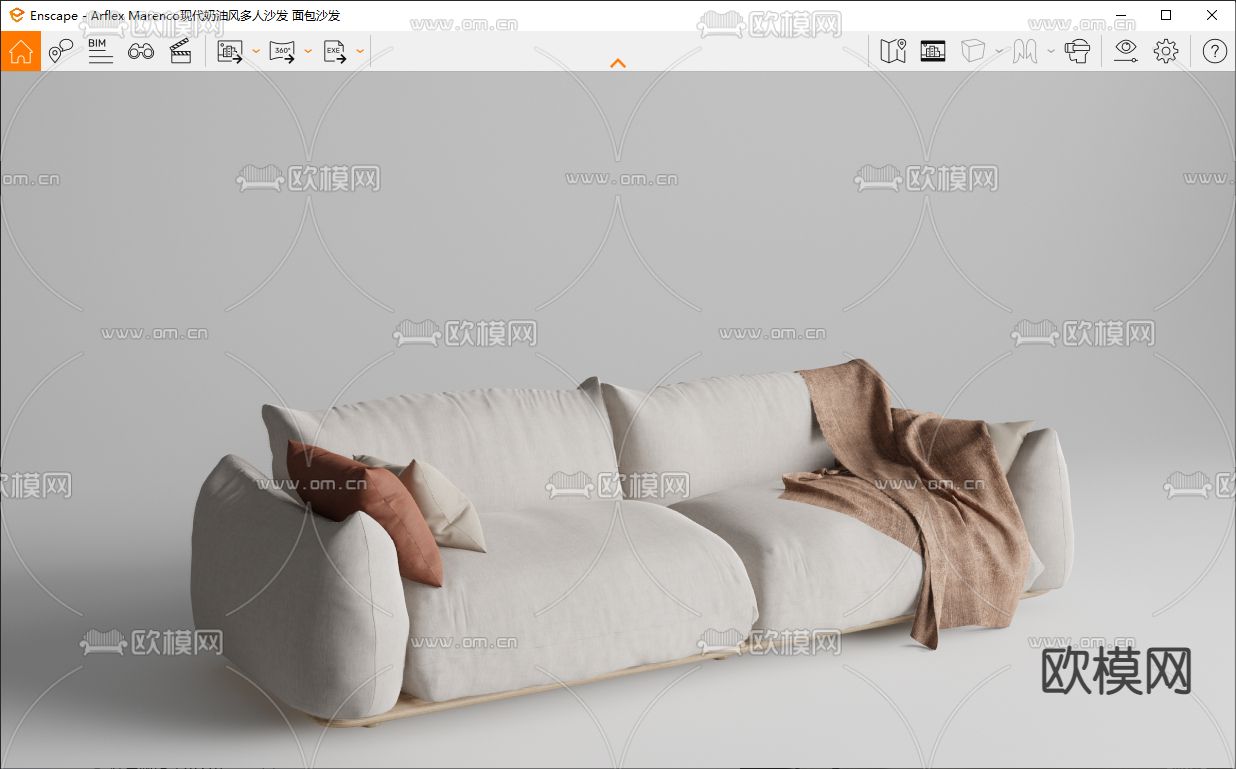Close the Enscape window

pos(1212,15)
